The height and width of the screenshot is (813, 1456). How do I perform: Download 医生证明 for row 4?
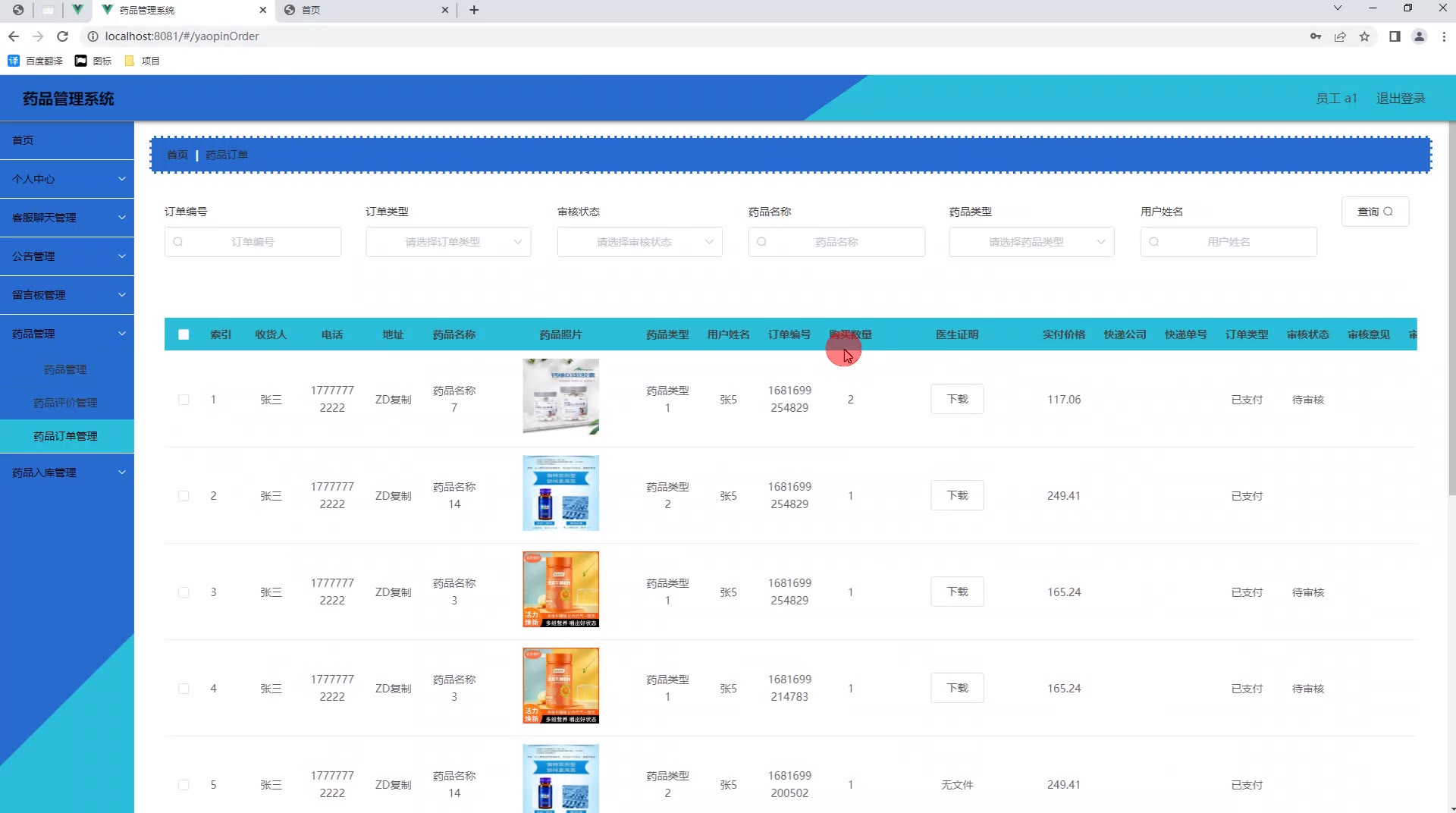(x=957, y=688)
